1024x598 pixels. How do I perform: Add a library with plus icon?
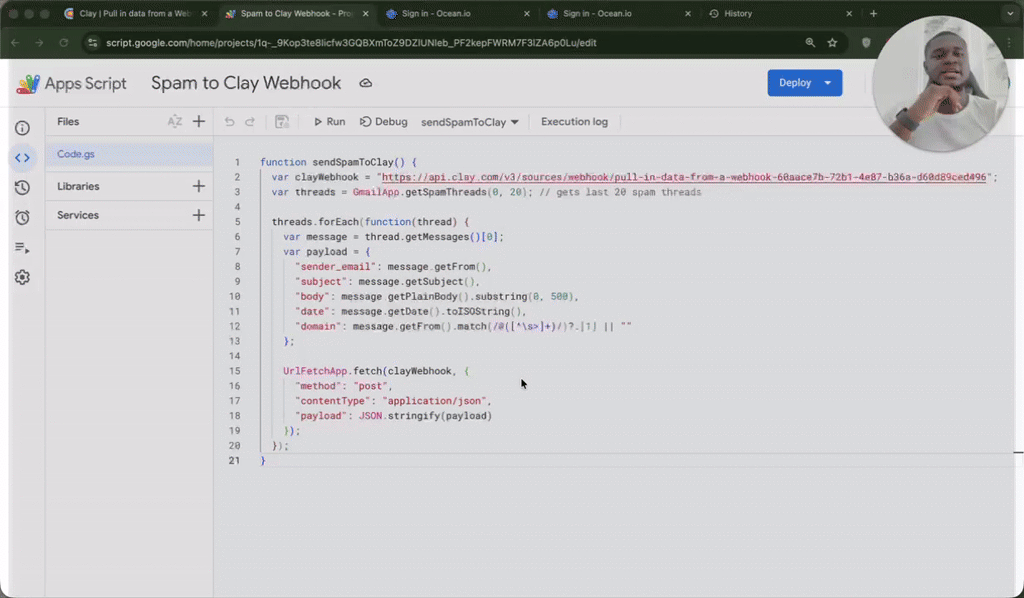199,186
